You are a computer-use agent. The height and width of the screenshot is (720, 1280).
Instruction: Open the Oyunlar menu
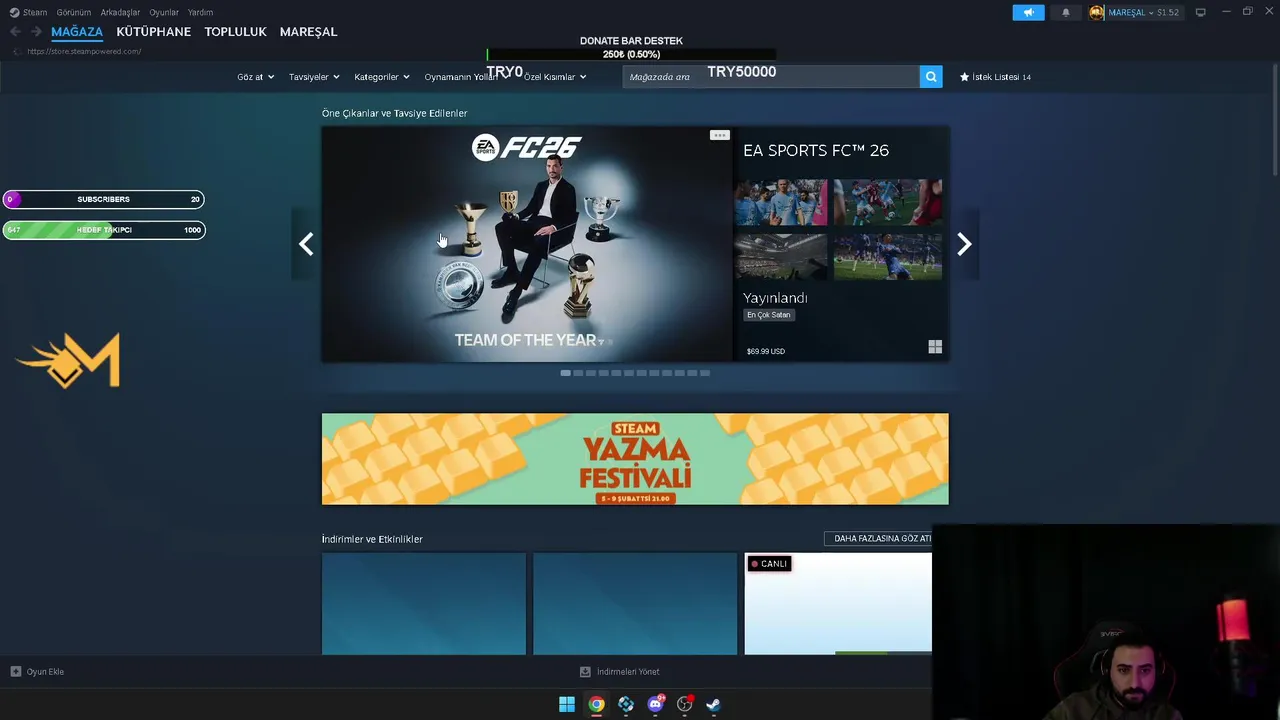pos(164,12)
